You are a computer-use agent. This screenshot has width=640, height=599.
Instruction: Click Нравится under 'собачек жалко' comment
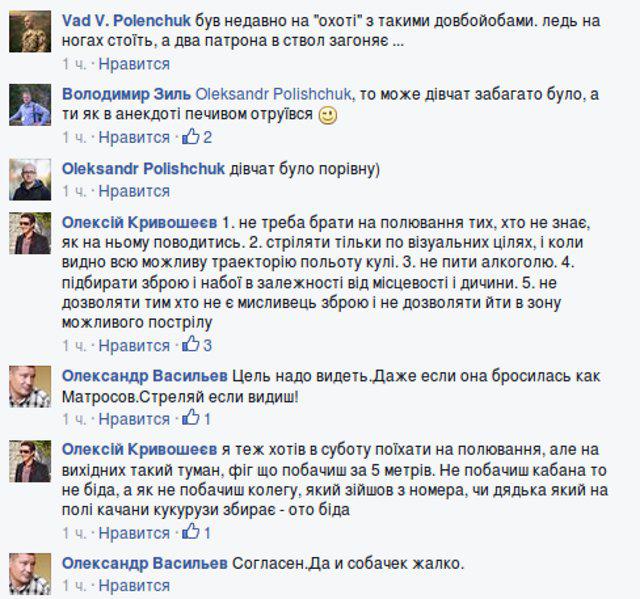click(x=134, y=586)
